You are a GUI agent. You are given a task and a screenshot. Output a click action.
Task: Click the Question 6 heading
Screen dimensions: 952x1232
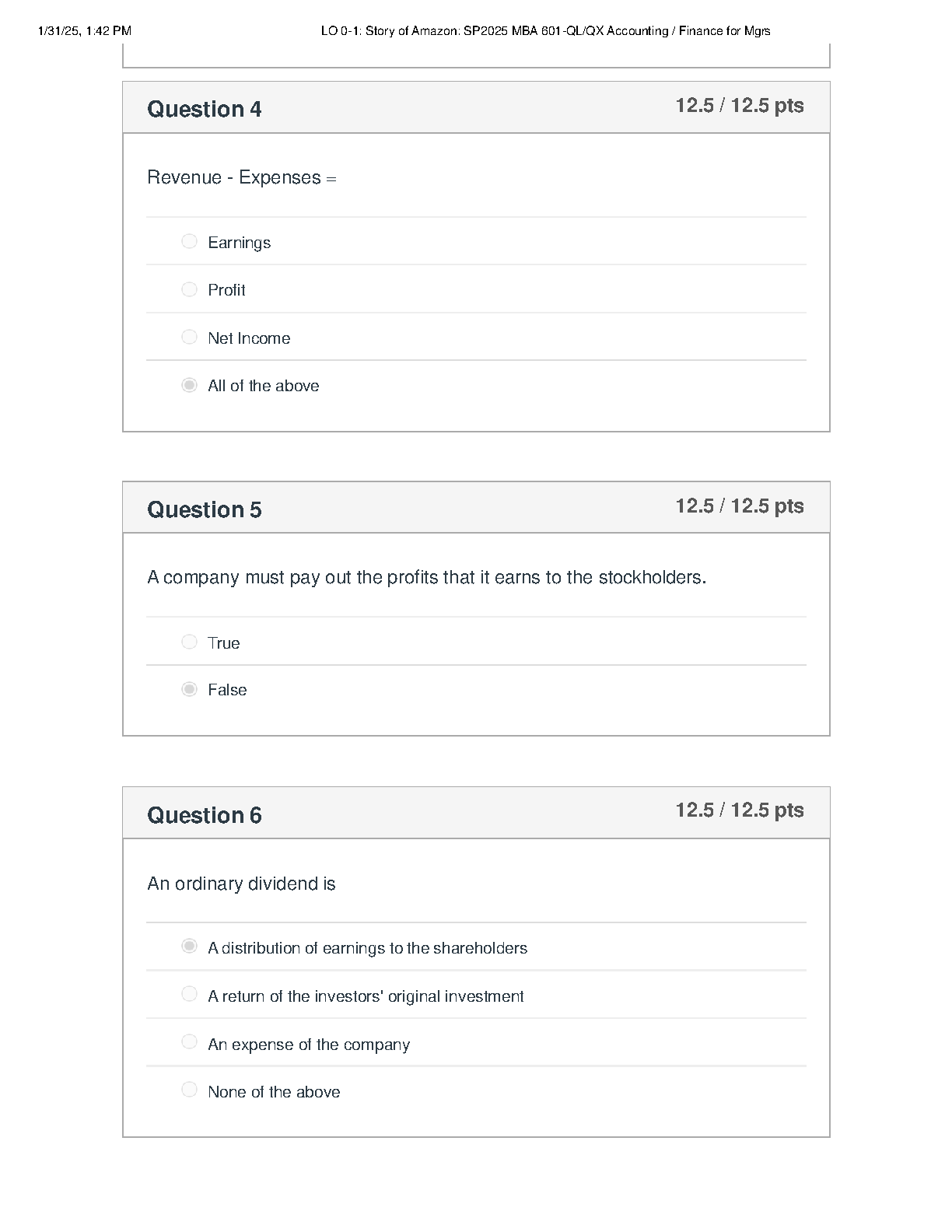(205, 815)
